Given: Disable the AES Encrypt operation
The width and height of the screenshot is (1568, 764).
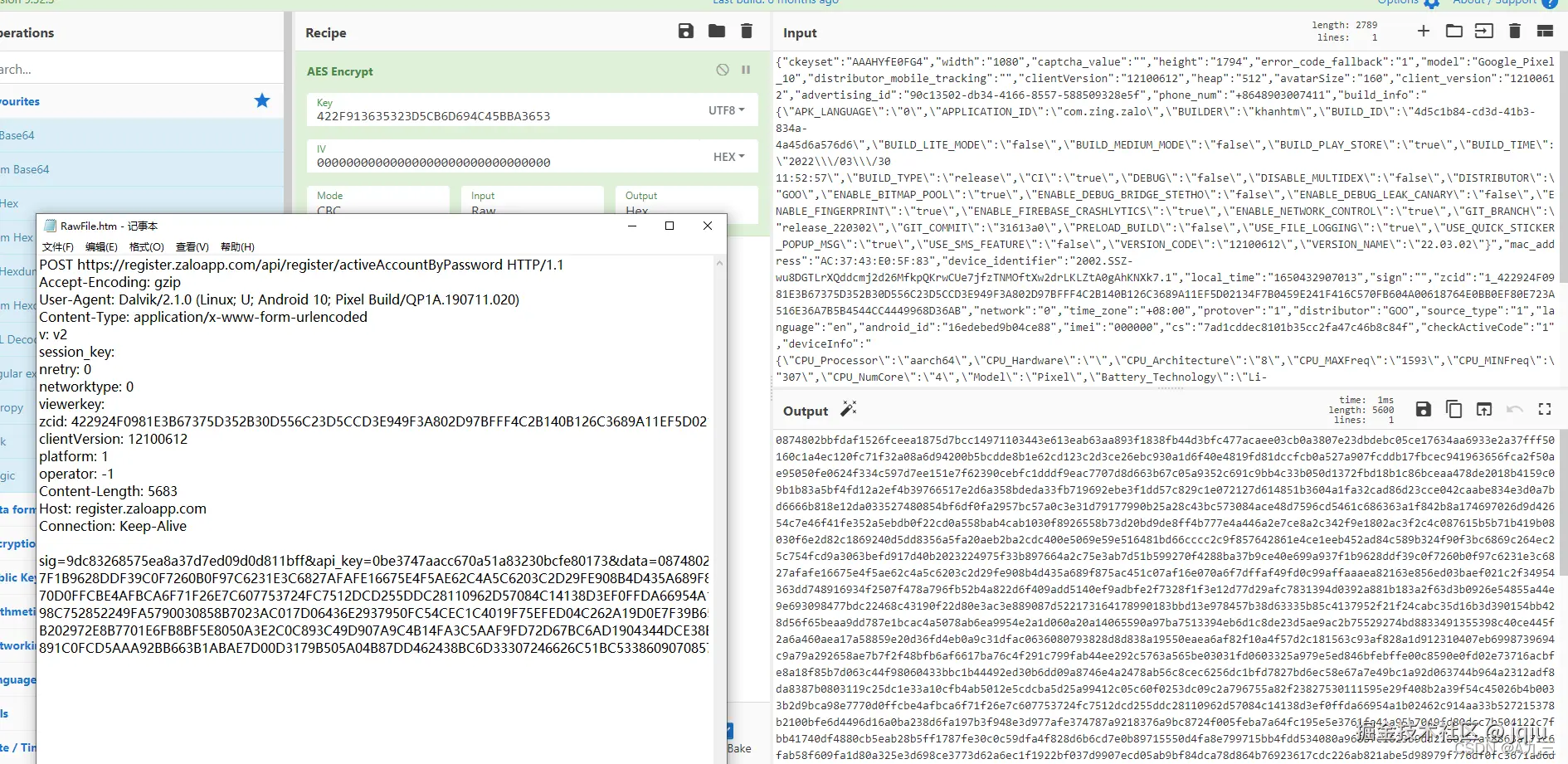Looking at the screenshot, I should tap(723, 71).
